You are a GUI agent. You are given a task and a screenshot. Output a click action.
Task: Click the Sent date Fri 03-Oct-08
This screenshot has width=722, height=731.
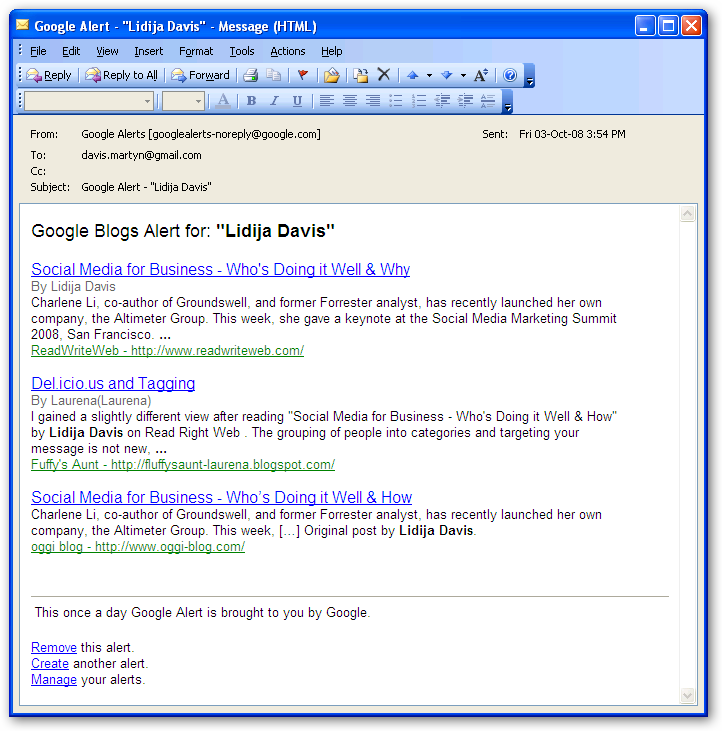coord(572,134)
